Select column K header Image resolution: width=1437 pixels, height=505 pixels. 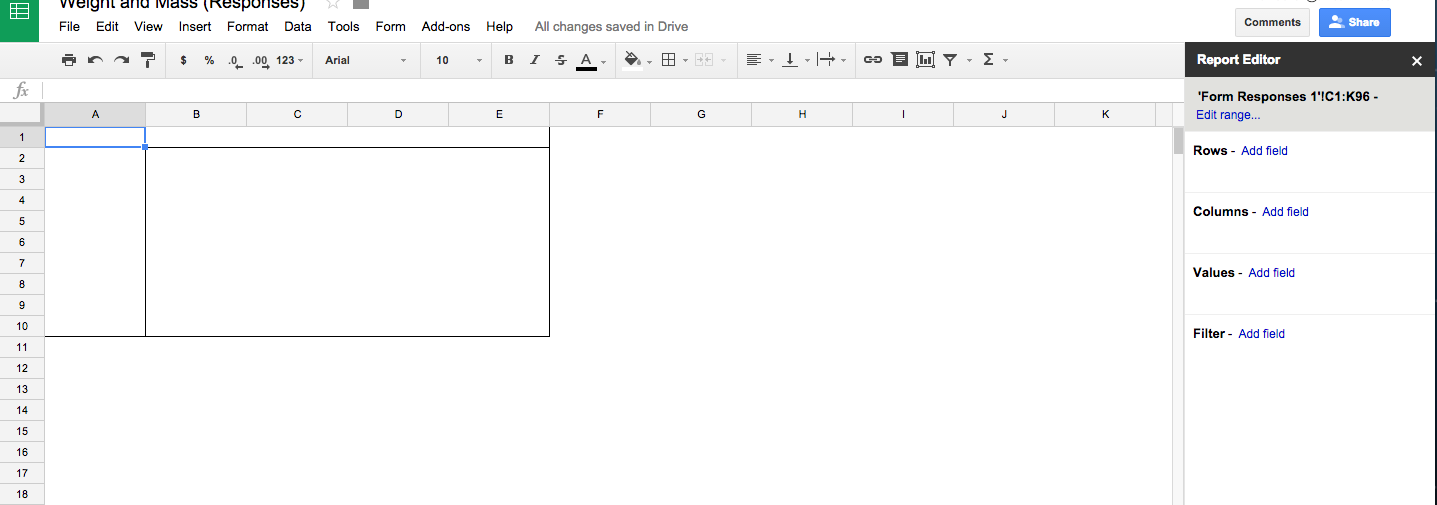(x=1105, y=115)
